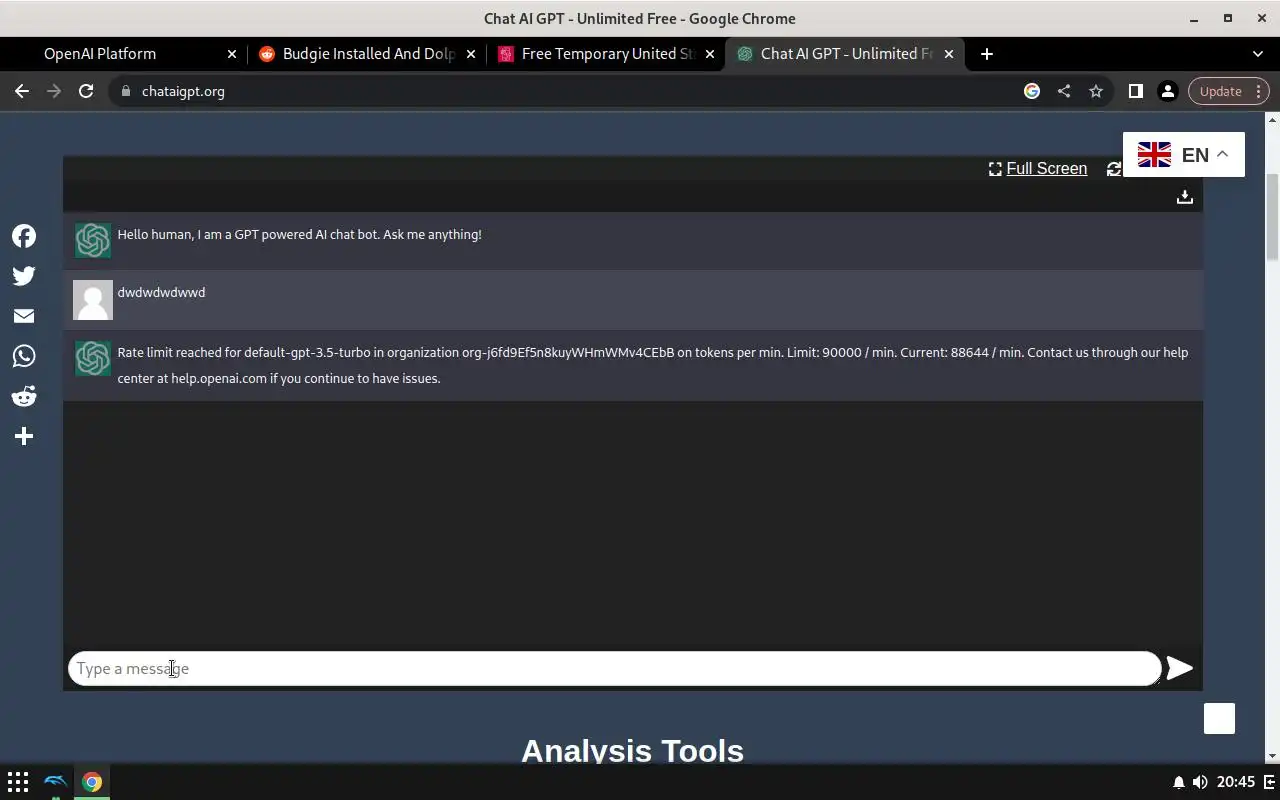
Task: Click the ChatGPT avatar beside greeting message
Action: pyautogui.click(x=93, y=240)
